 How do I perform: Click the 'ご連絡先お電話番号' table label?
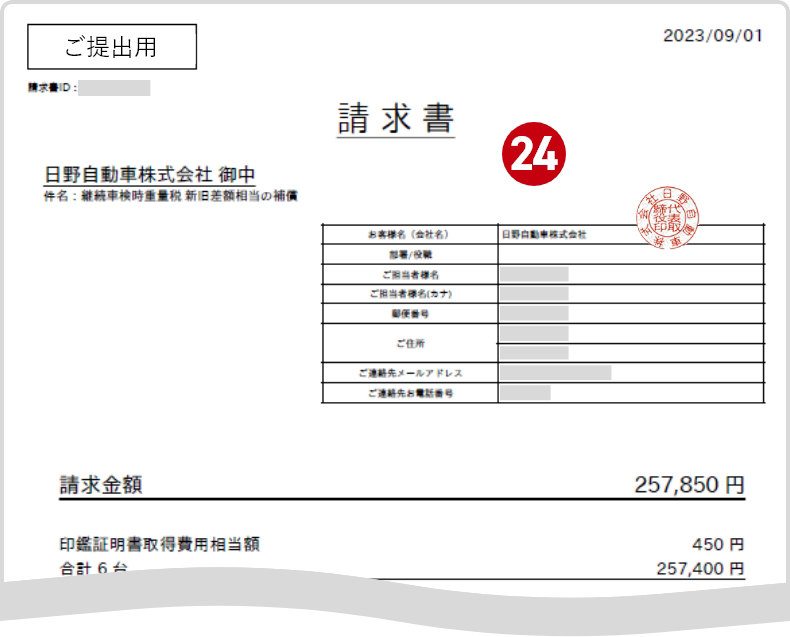(x=410, y=393)
